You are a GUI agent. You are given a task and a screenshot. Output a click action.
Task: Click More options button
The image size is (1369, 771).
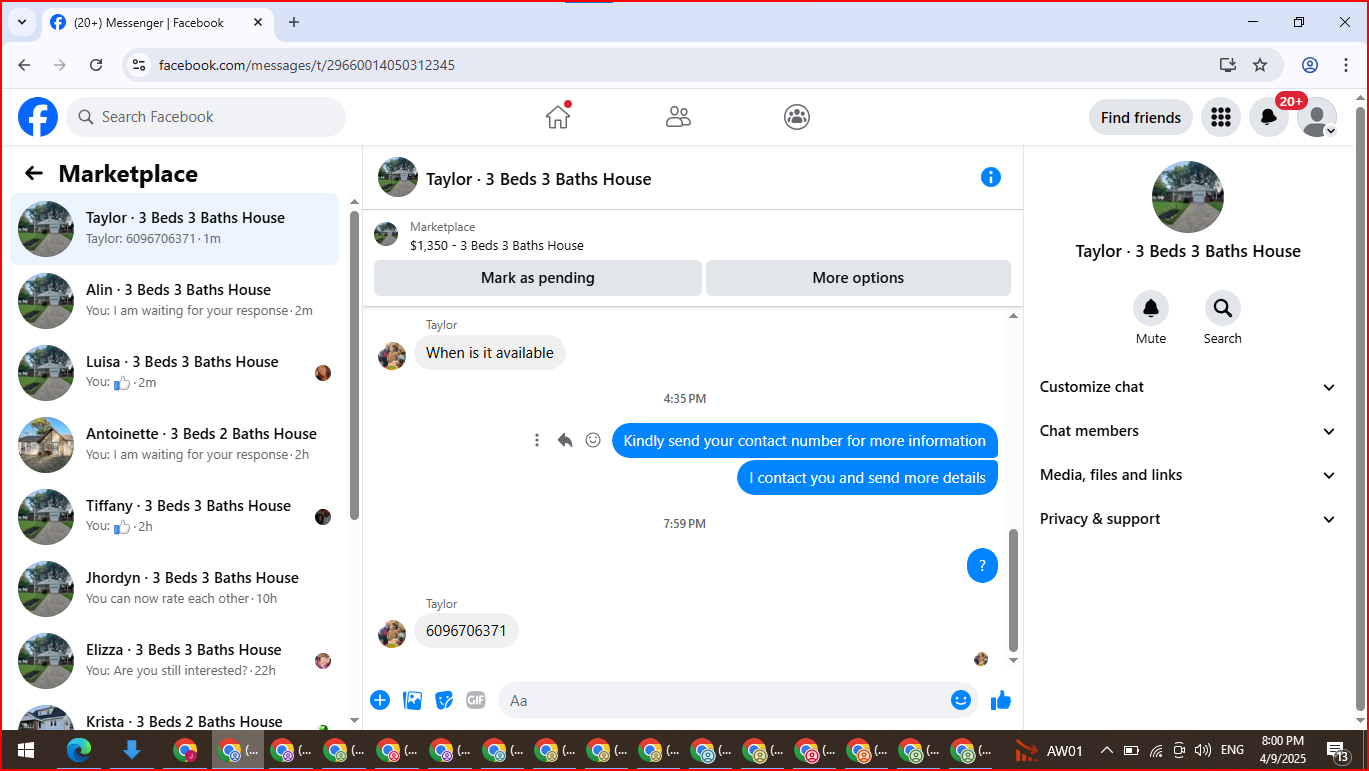[858, 278]
